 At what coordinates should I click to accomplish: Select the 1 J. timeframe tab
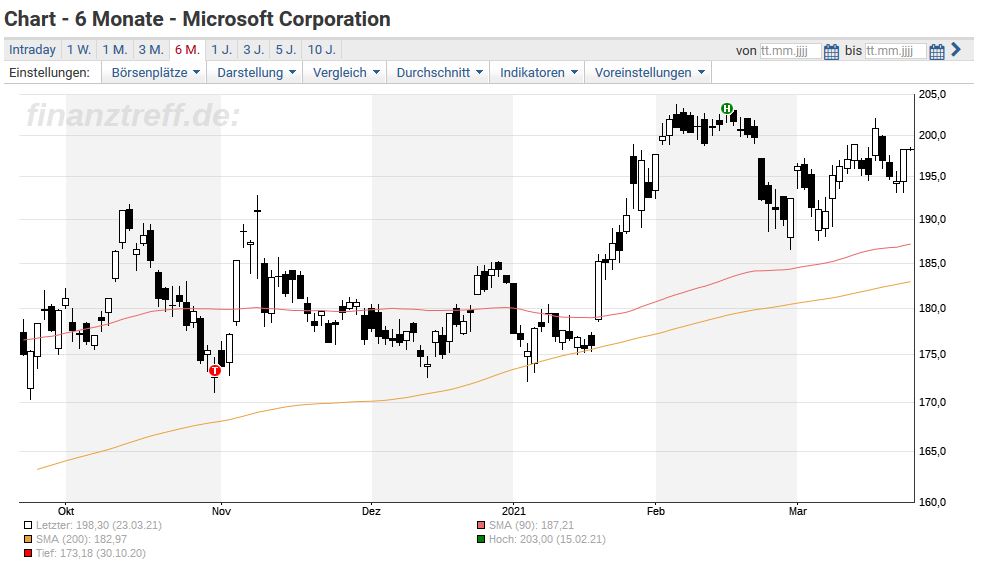pos(221,49)
